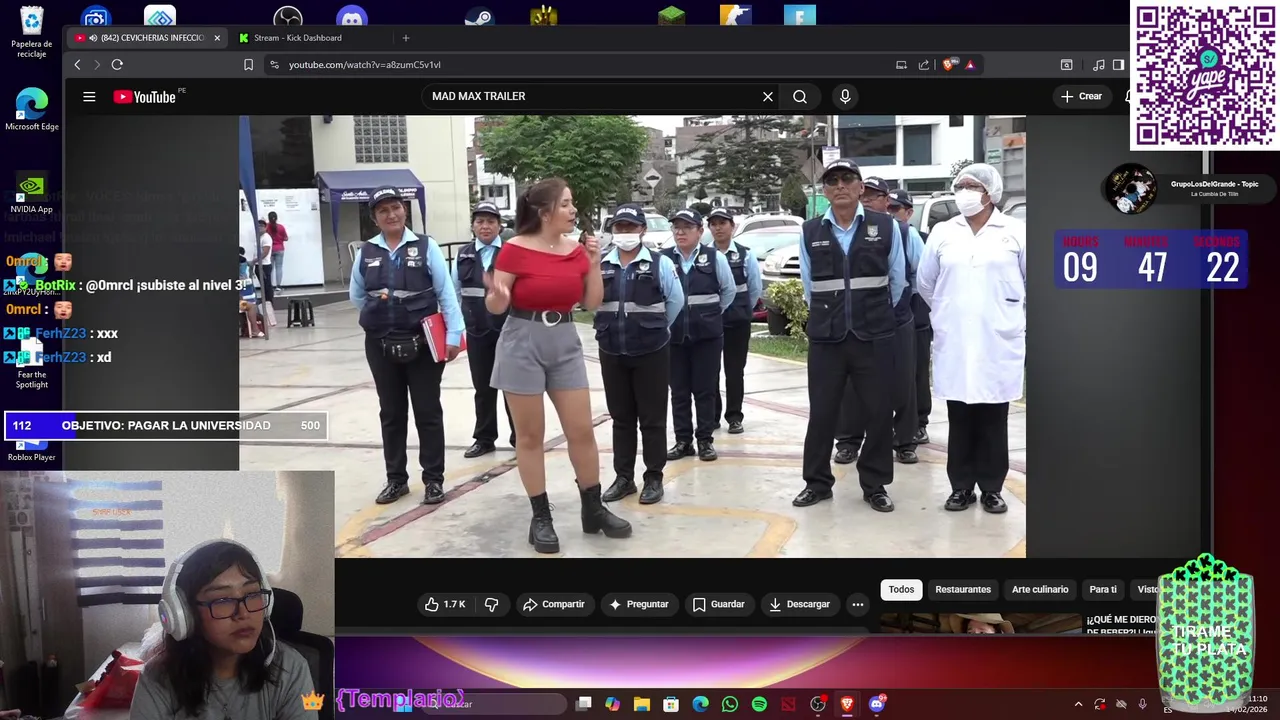Image resolution: width=1280 pixels, height=720 pixels.
Task: Open the YouTube hamburger guide menu
Action: coord(89,97)
